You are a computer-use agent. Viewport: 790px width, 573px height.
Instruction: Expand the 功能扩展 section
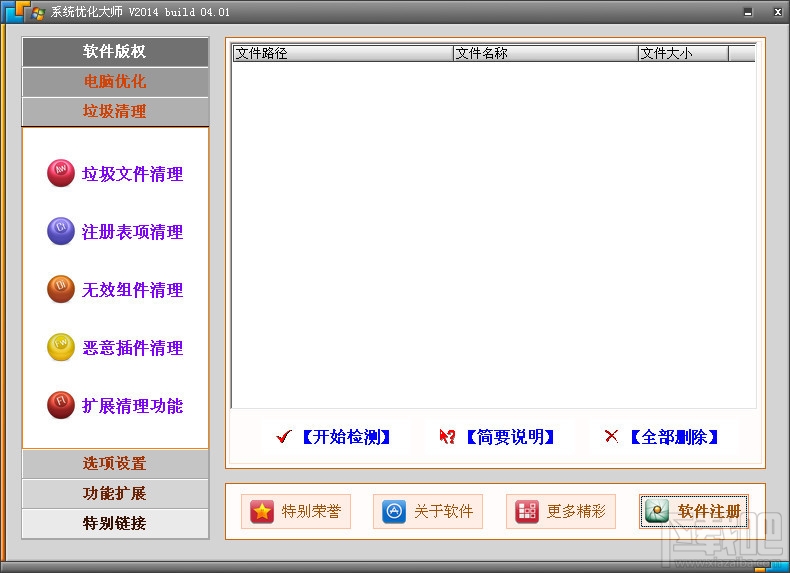(115, 493)
